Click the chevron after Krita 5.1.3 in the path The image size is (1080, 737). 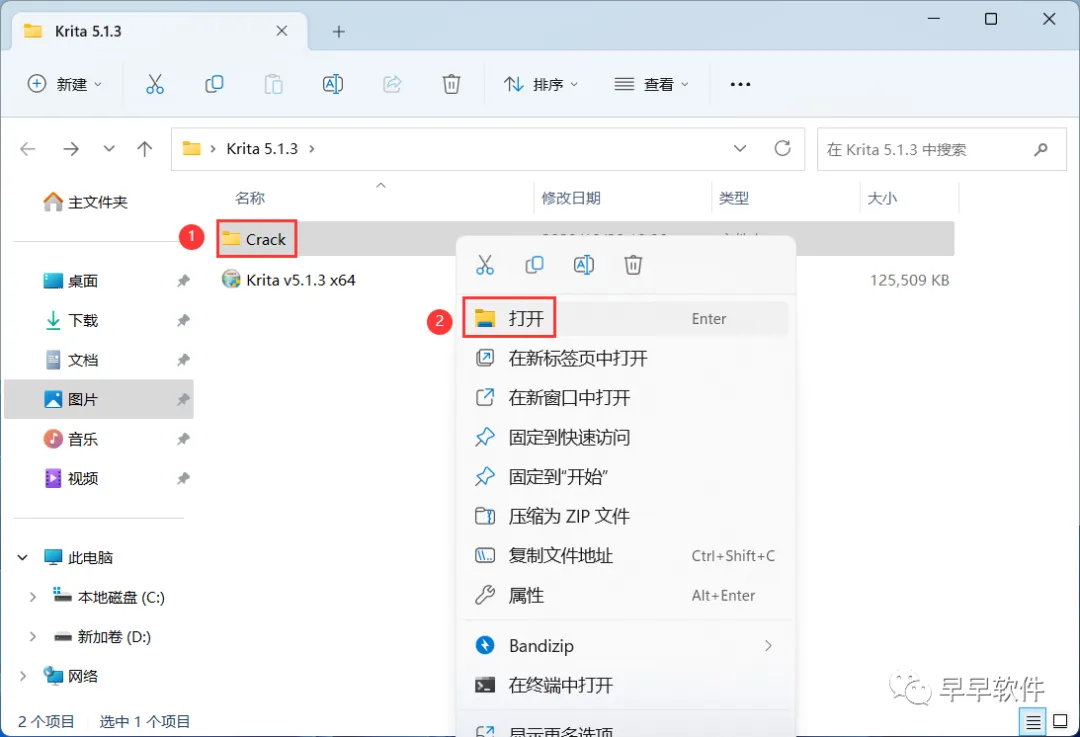312,149
